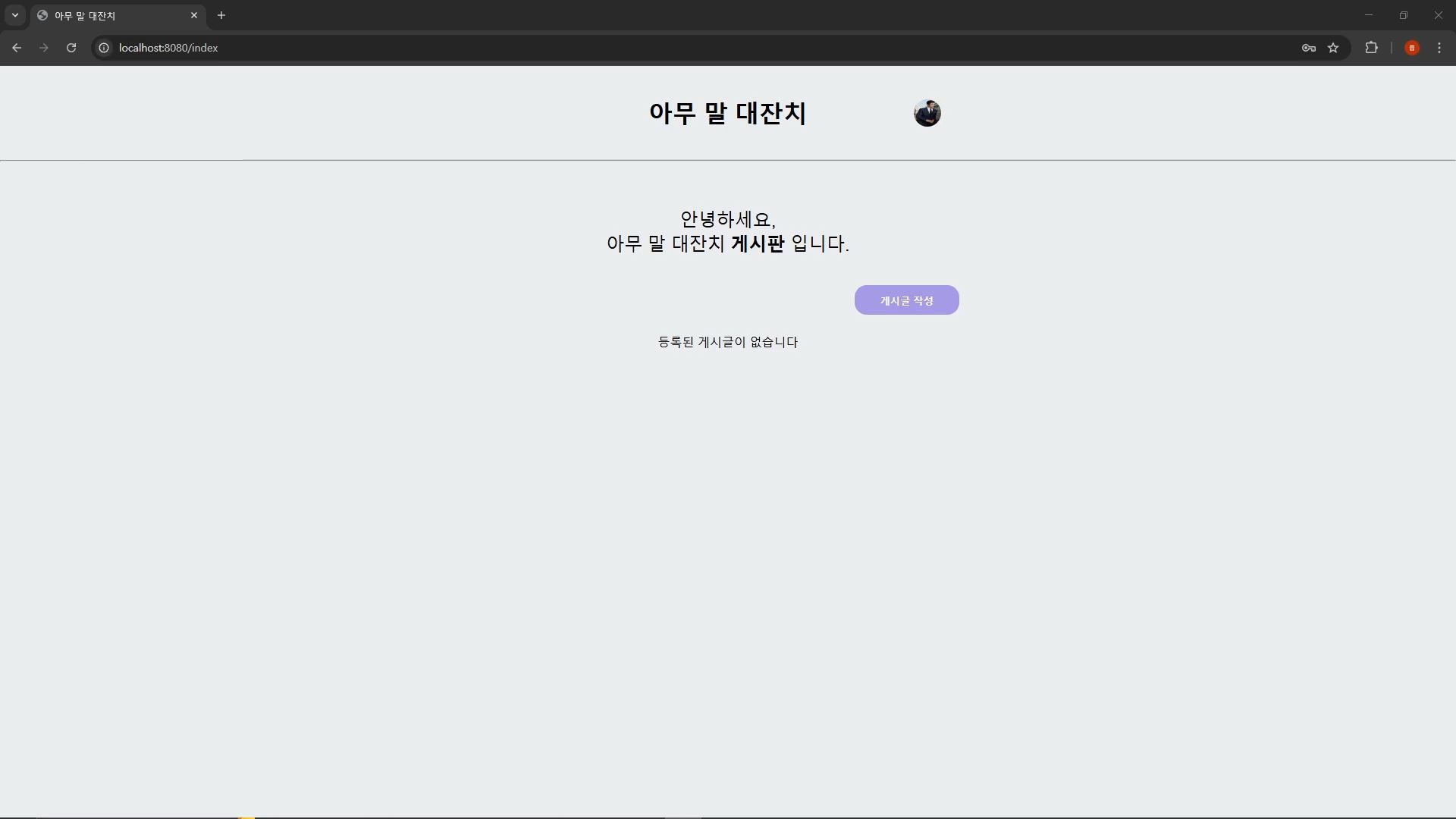The image size is (1456, 819).
Task: Open the Extensions puzzle icon
Action: (x=1371, y=48)
